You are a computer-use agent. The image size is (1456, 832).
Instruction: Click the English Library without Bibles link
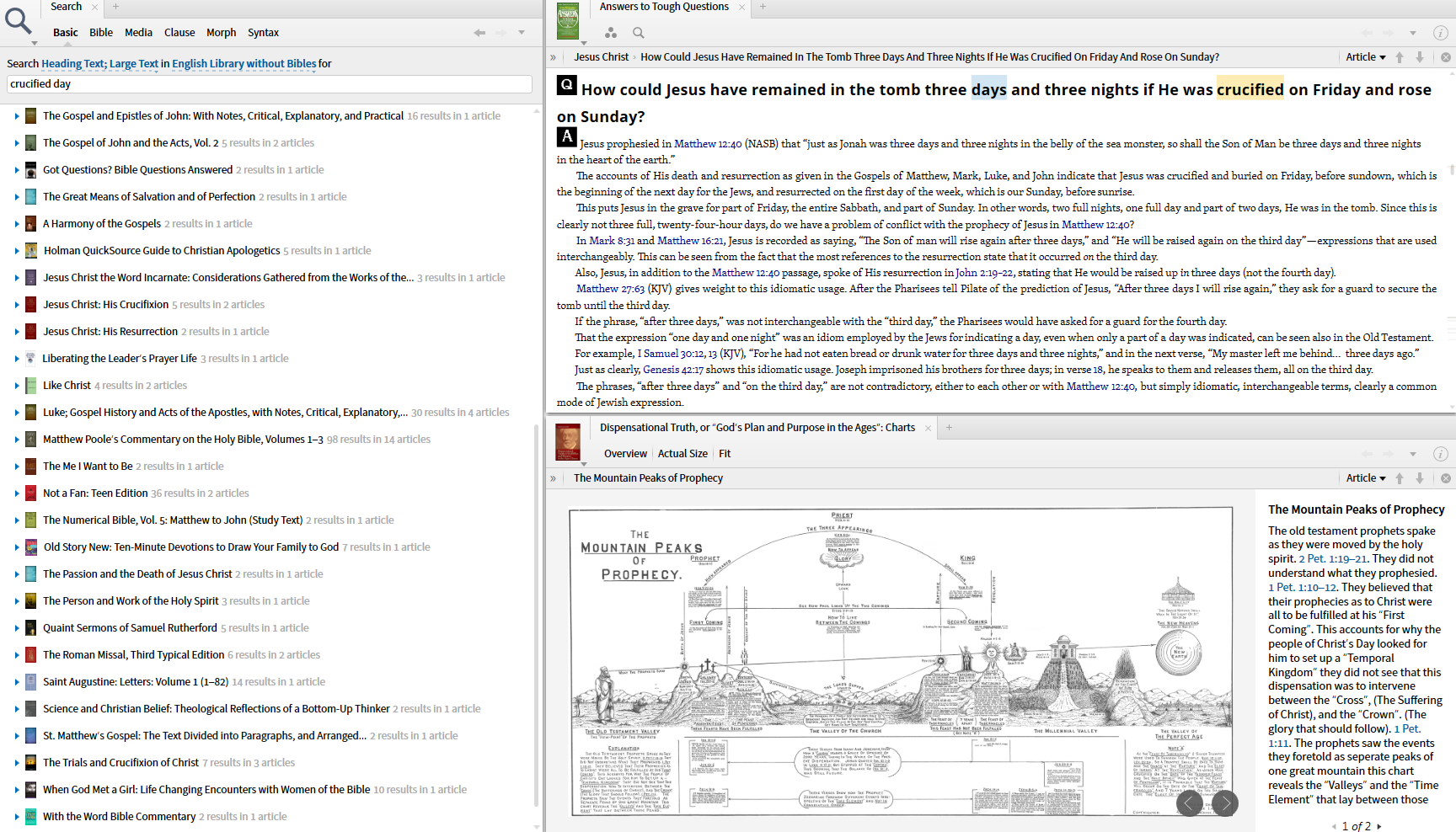coord(244,64)
